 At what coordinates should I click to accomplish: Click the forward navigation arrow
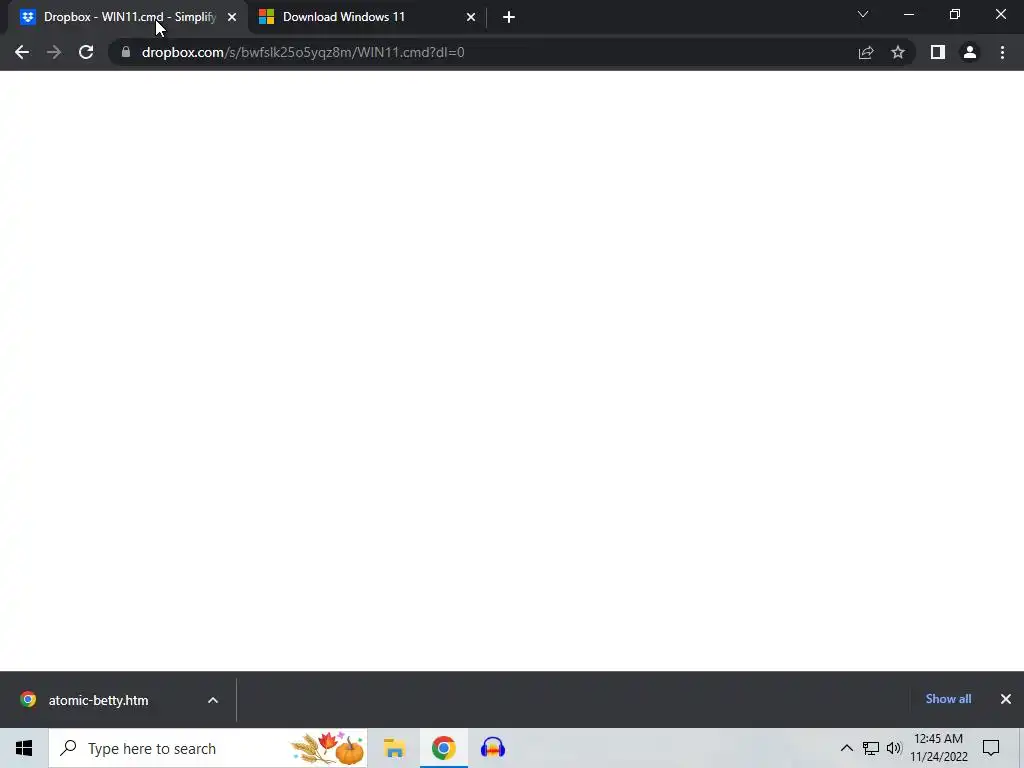pos(54,52)
